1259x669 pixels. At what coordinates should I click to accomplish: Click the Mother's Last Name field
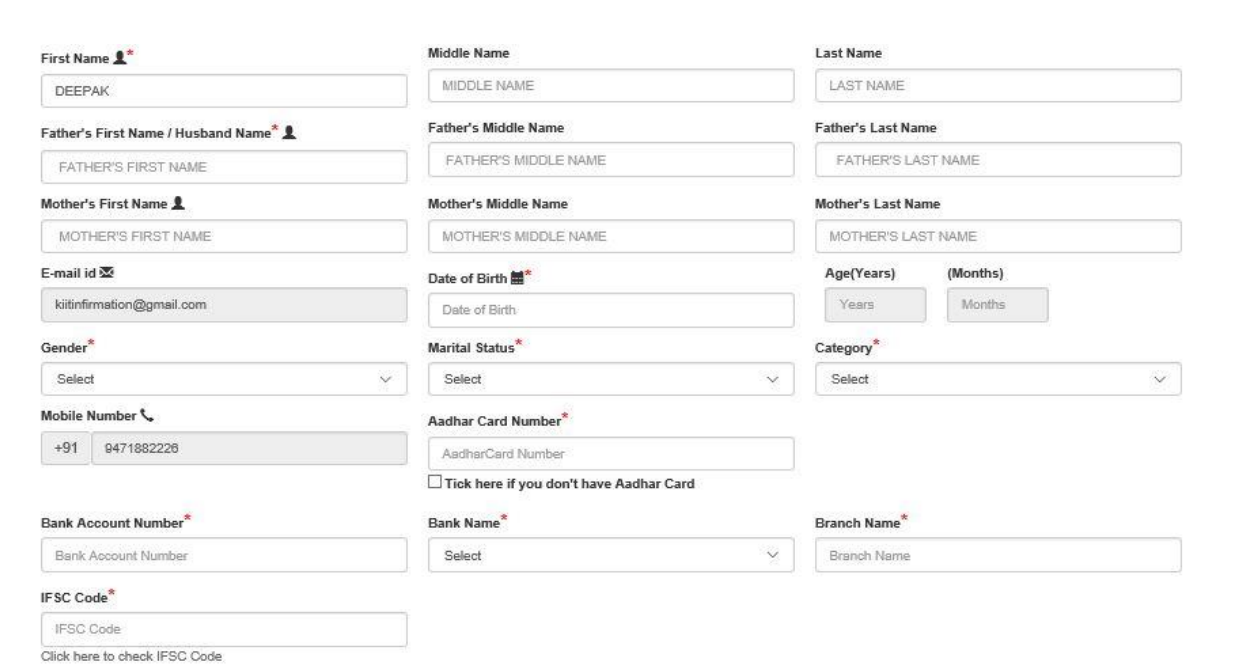pyautogui.click(x=998, y=236)
